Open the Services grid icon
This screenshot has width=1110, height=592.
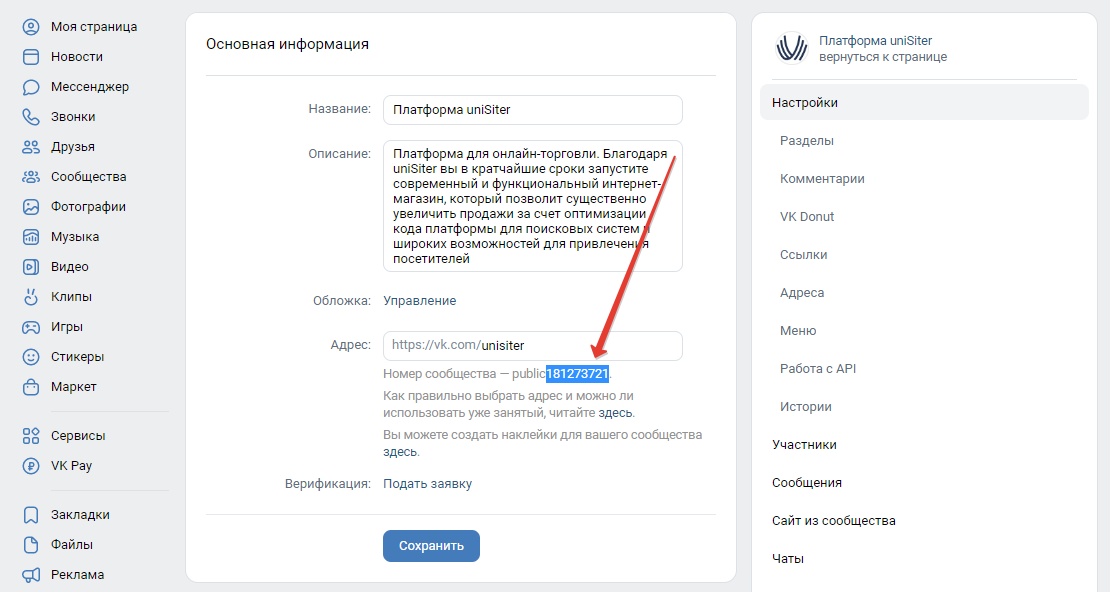tap(32, 436)
